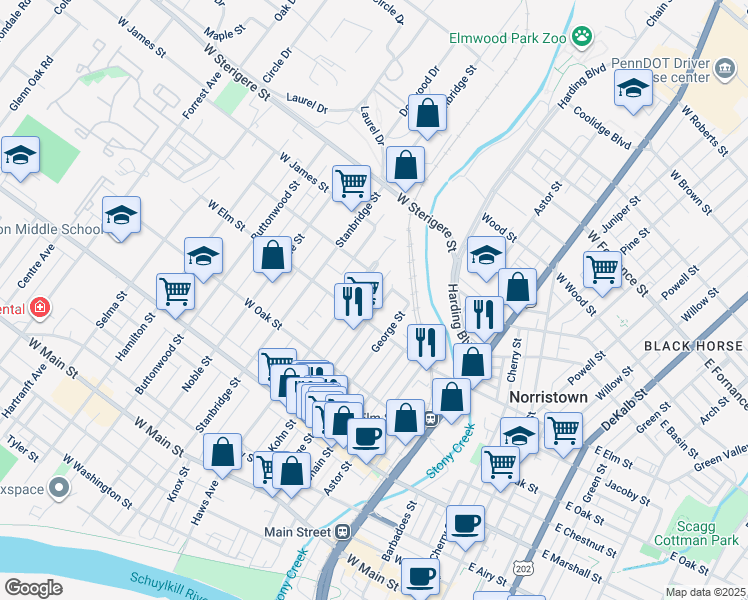Viewport: 748px width, 600px height.
Task: Select the graduation cap marker near W Elm St
Action: 204,256
